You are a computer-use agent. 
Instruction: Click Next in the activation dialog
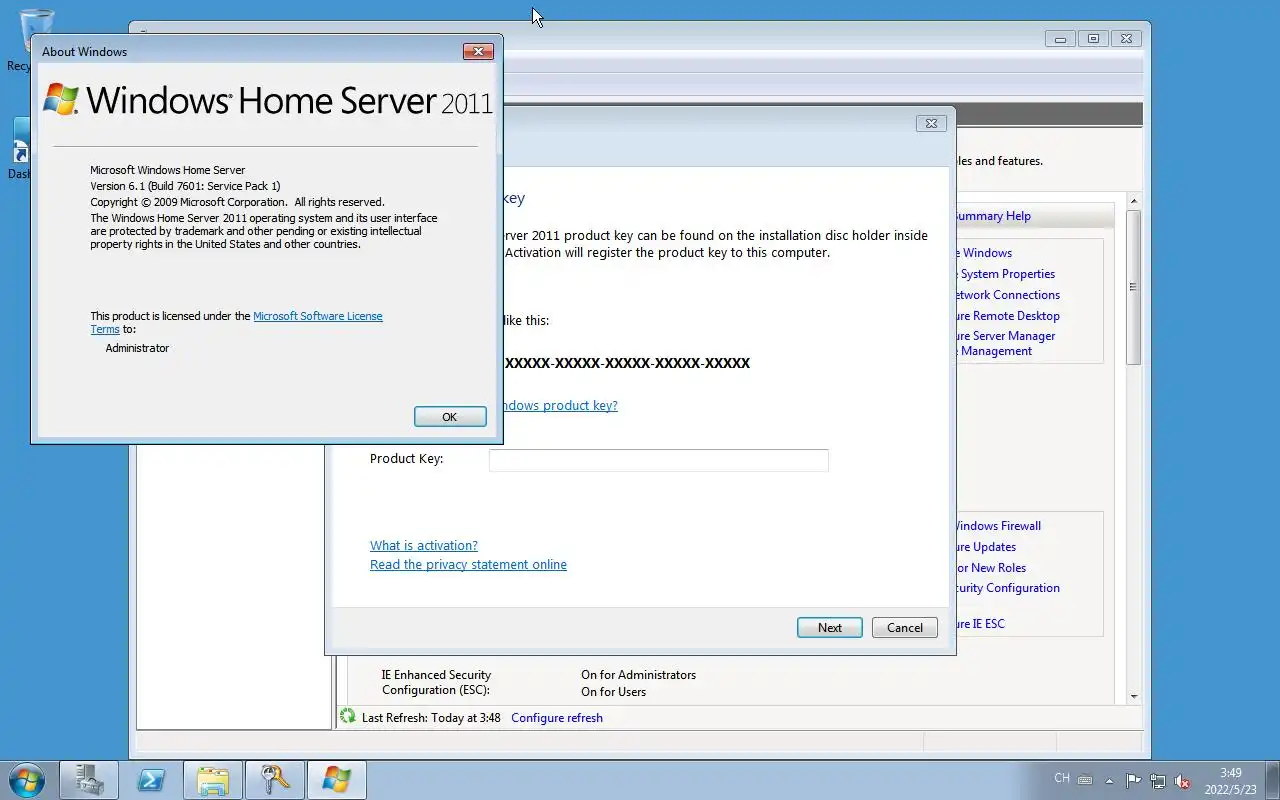coord(829,628)
